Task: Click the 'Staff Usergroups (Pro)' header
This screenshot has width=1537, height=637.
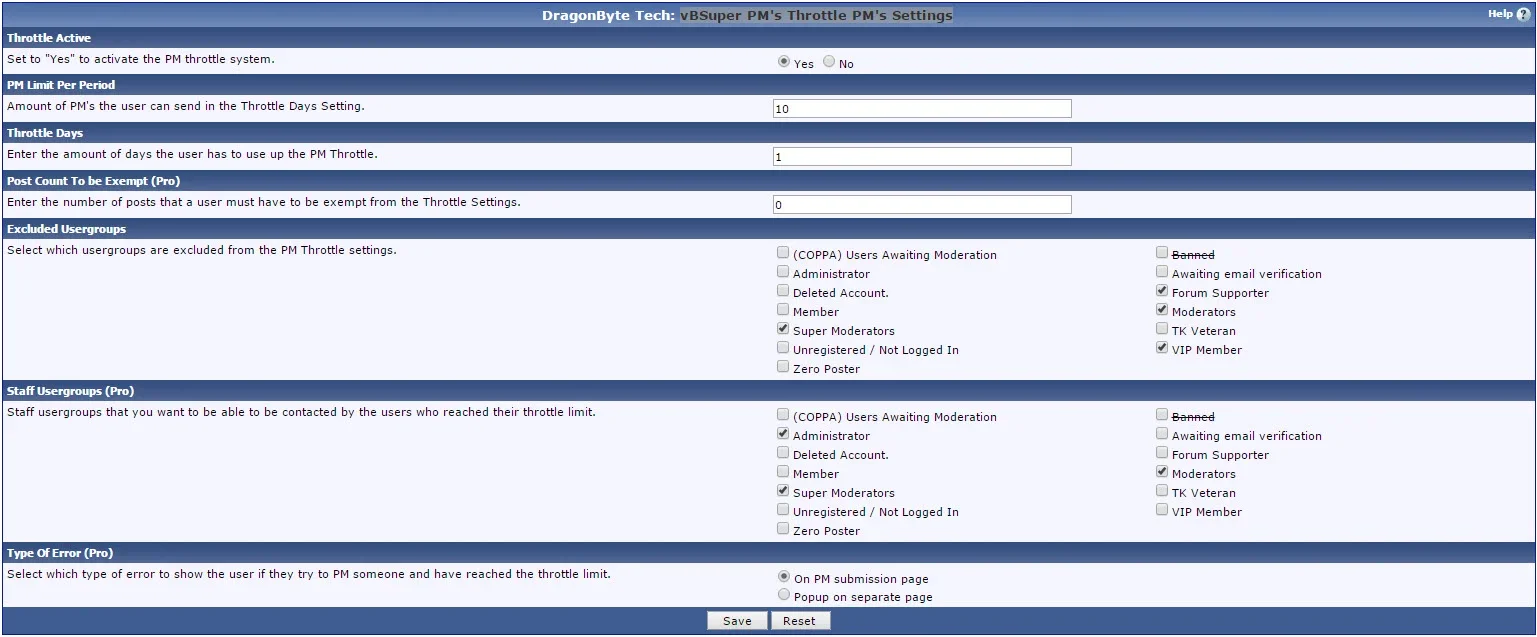Action: [x=70, y=391]
